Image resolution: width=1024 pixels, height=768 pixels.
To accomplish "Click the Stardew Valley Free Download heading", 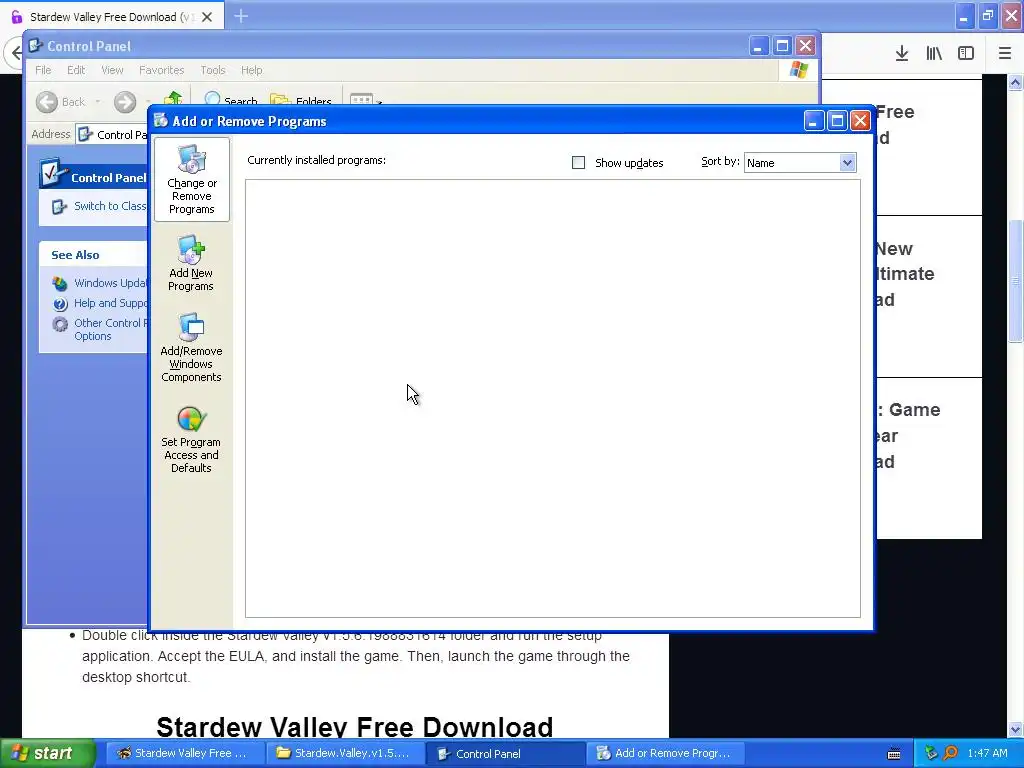I will pyautogui.click(x=355, y=727).
